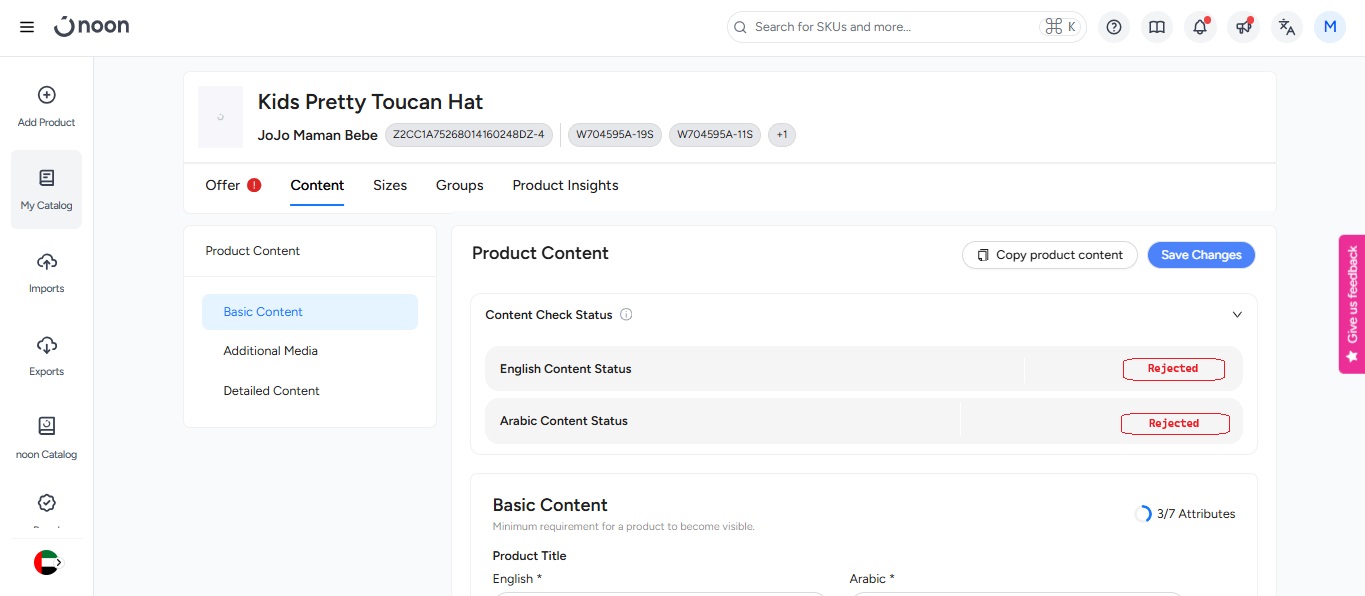Open the notifications bell
This screenshot has height=596, width=1365.
(x=1200, y=27)
